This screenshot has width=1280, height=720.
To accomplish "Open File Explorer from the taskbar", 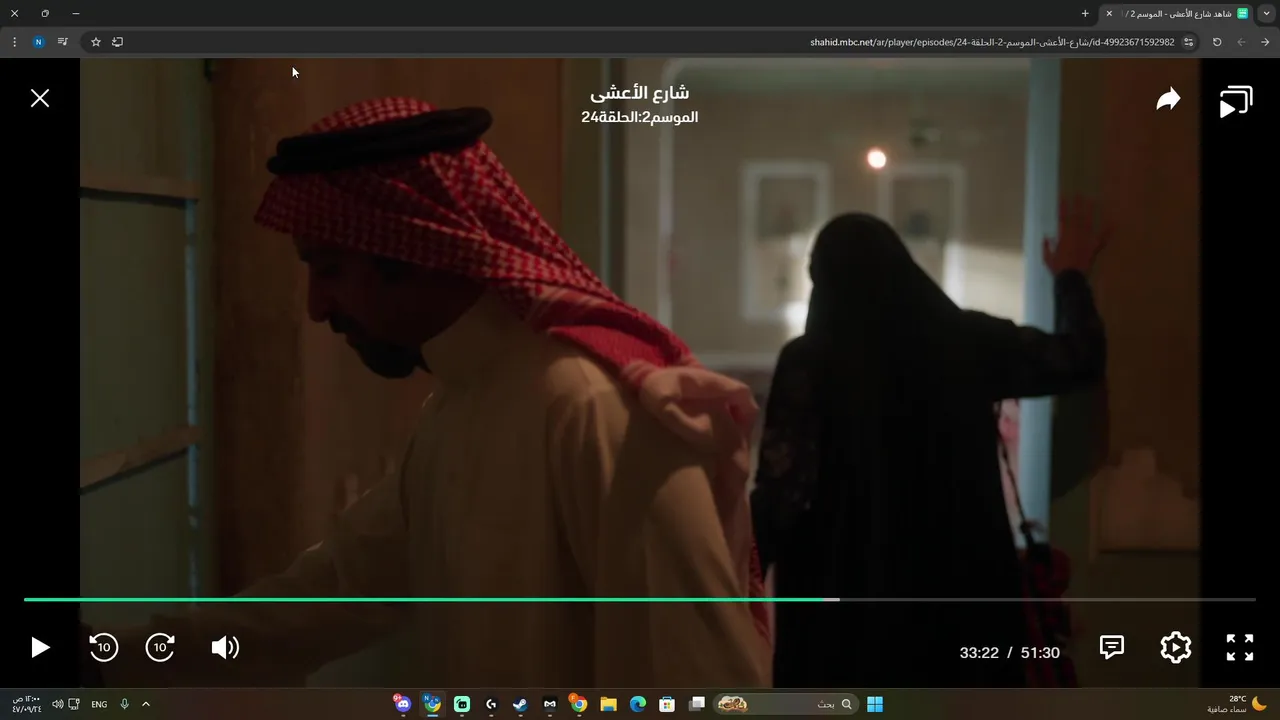I will 608,704.
